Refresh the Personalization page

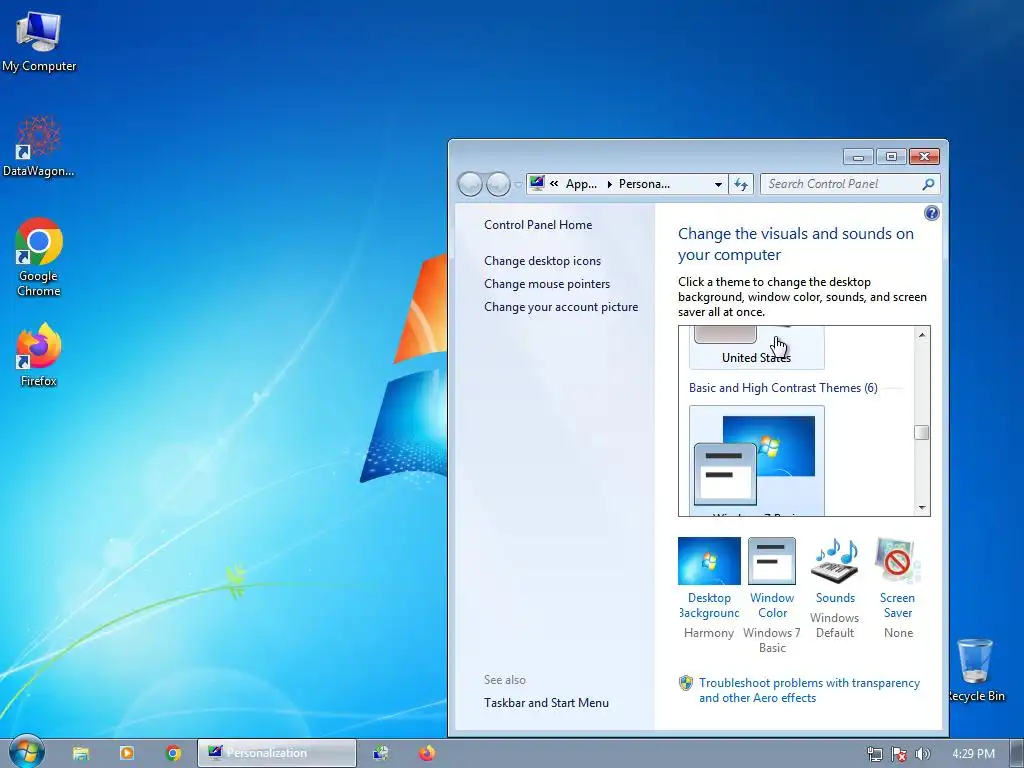[741, 184]
